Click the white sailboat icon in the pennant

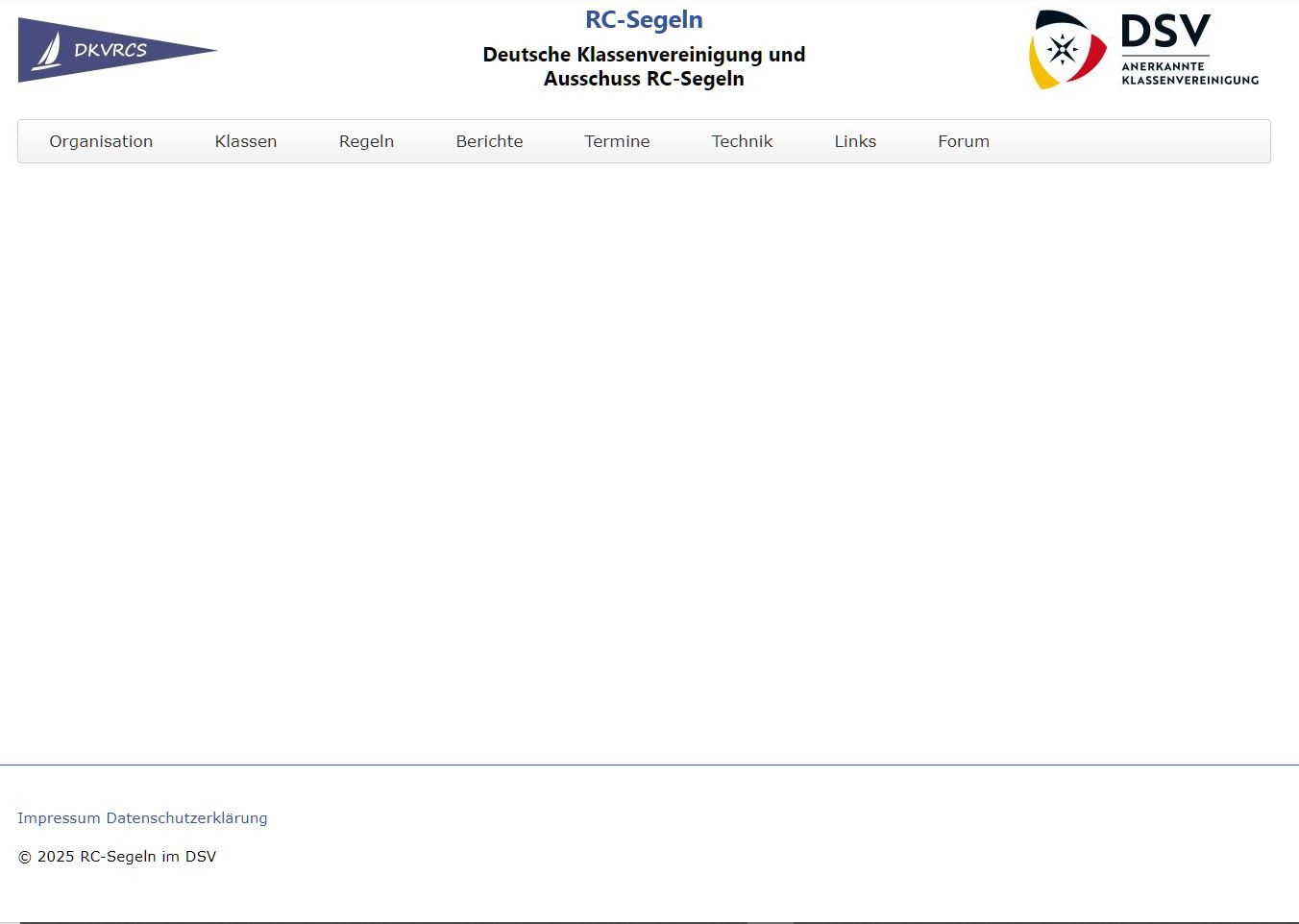pos(48,52)
